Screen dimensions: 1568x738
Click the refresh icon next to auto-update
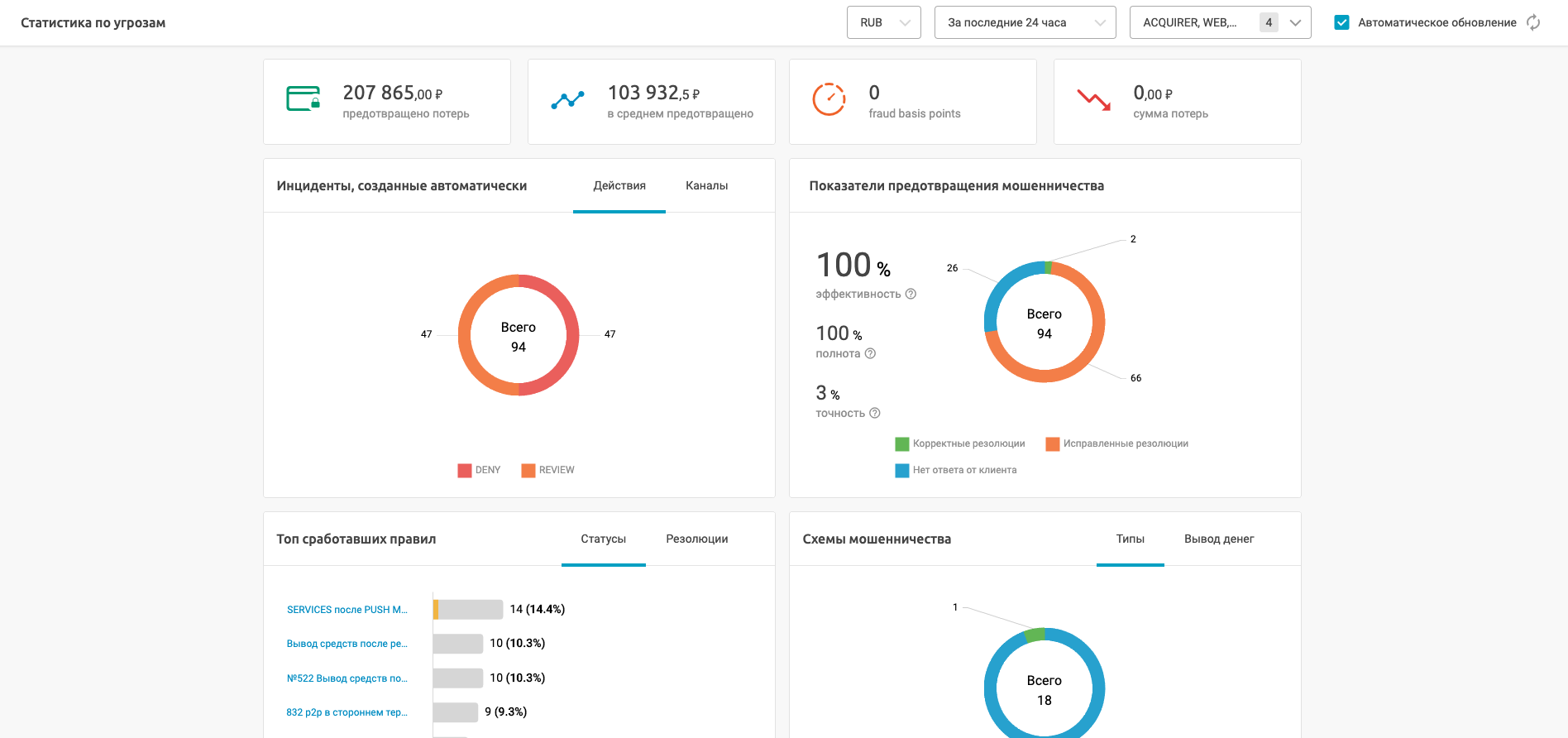pyautogui.click(x=1533, y=22)
